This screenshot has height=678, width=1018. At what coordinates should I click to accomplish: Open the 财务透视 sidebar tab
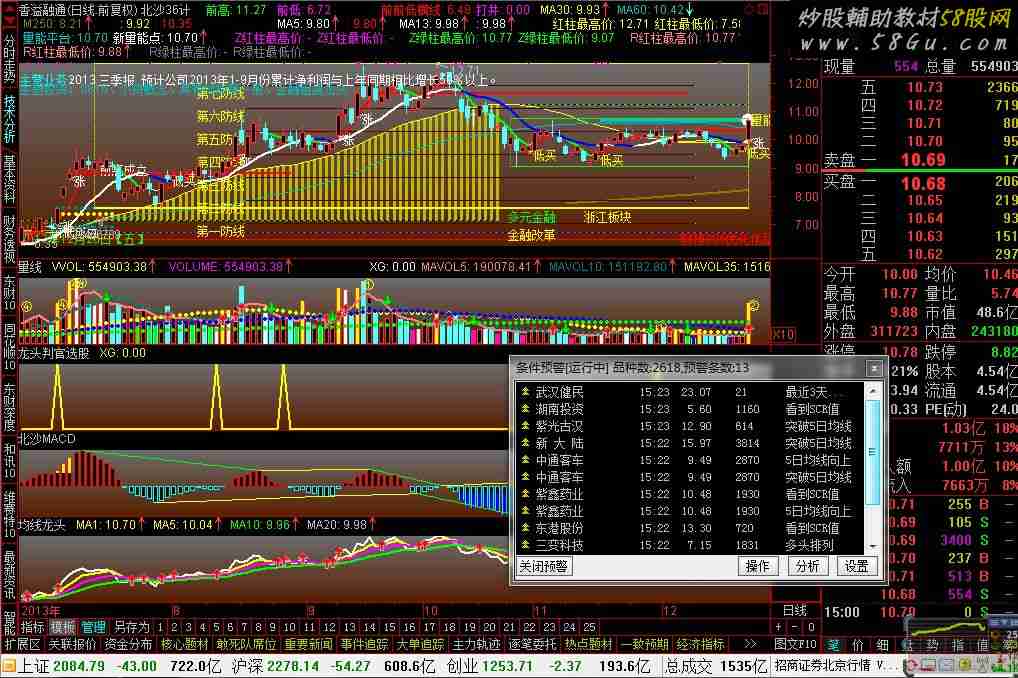pyautogui.click(x=9, y=238)
